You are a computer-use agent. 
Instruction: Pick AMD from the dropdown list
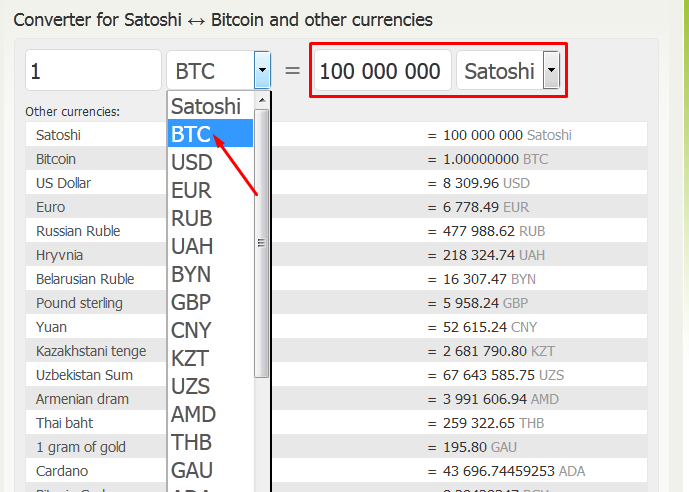pos(210,414)
